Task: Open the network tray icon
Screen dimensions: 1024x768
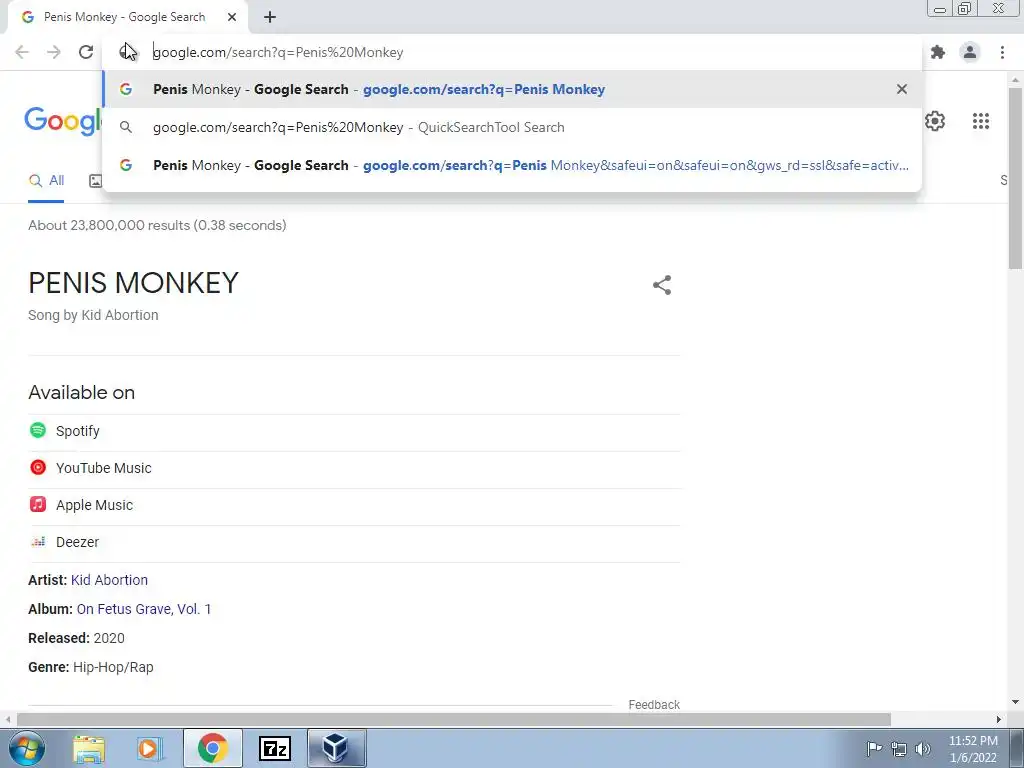Action: tap(899, 749)
